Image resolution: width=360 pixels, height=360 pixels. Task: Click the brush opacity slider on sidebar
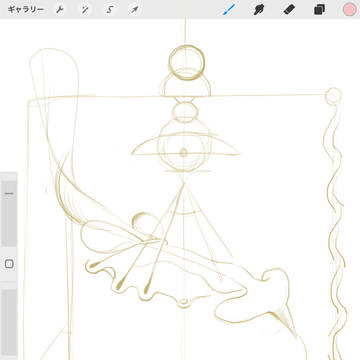9,322
